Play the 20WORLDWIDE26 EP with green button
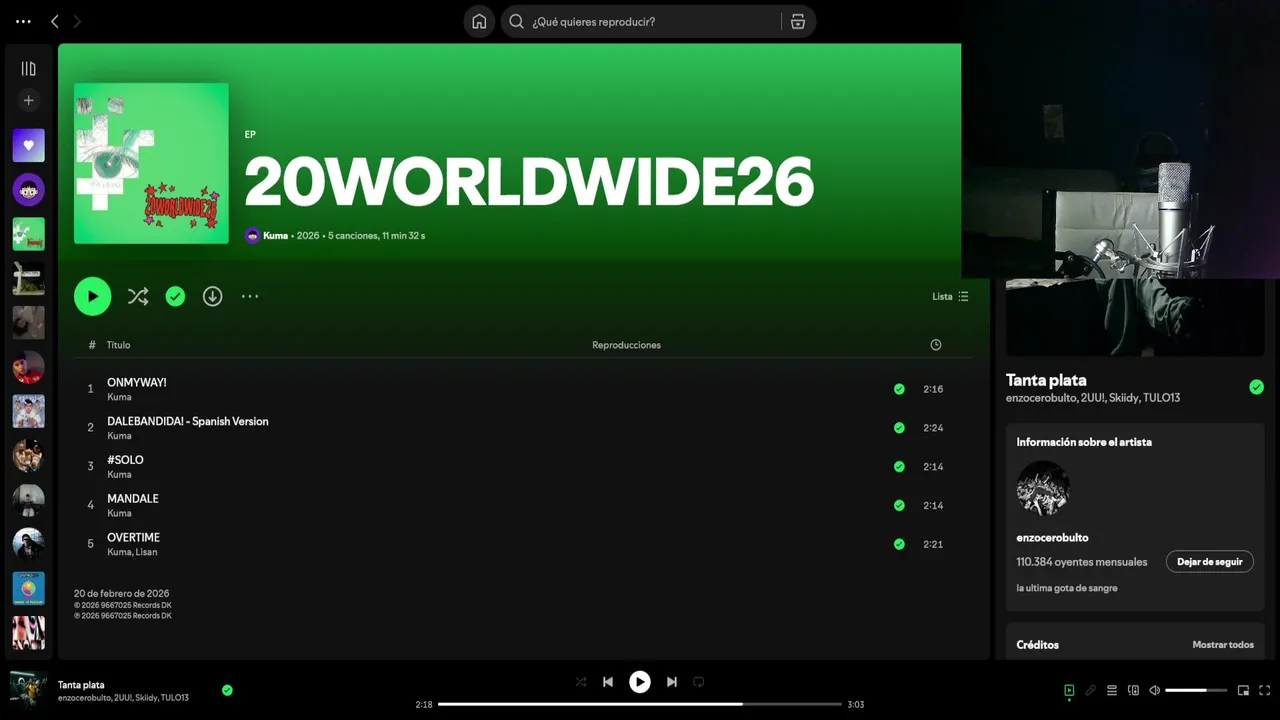Image resolution: width=1280 pixels, height=720 pixels. [92, 296]
